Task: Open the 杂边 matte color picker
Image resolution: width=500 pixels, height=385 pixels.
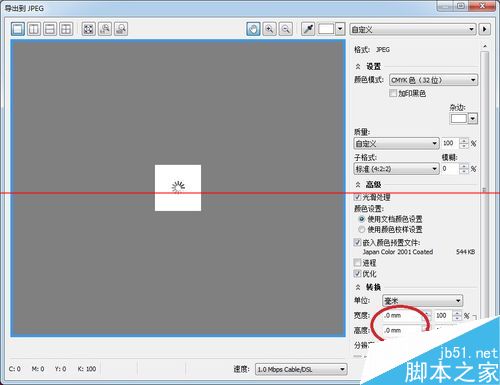Action: coord(464,119)
